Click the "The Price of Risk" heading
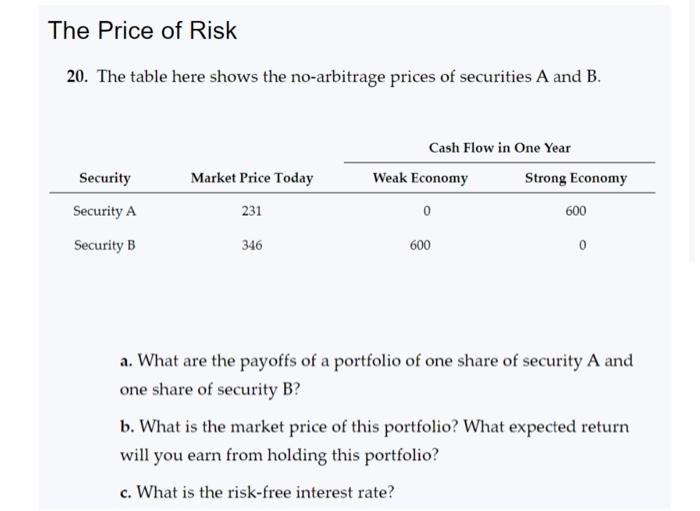The height and width of the screenshot is (511, 700). [143, 31]
